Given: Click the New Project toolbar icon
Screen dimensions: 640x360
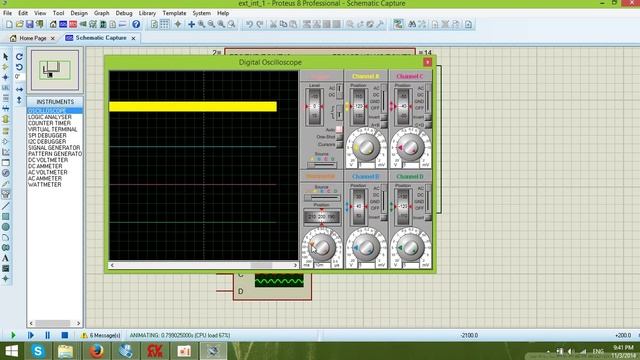Looking at the screenshot, I should click(9, 24).
